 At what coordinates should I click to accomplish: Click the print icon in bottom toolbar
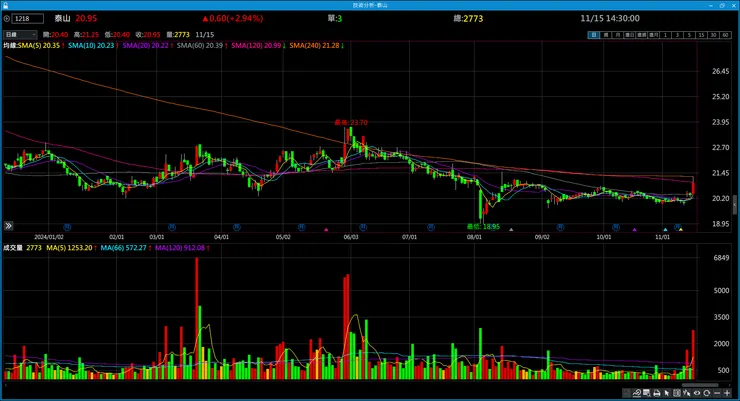click(x=656, y=393)
